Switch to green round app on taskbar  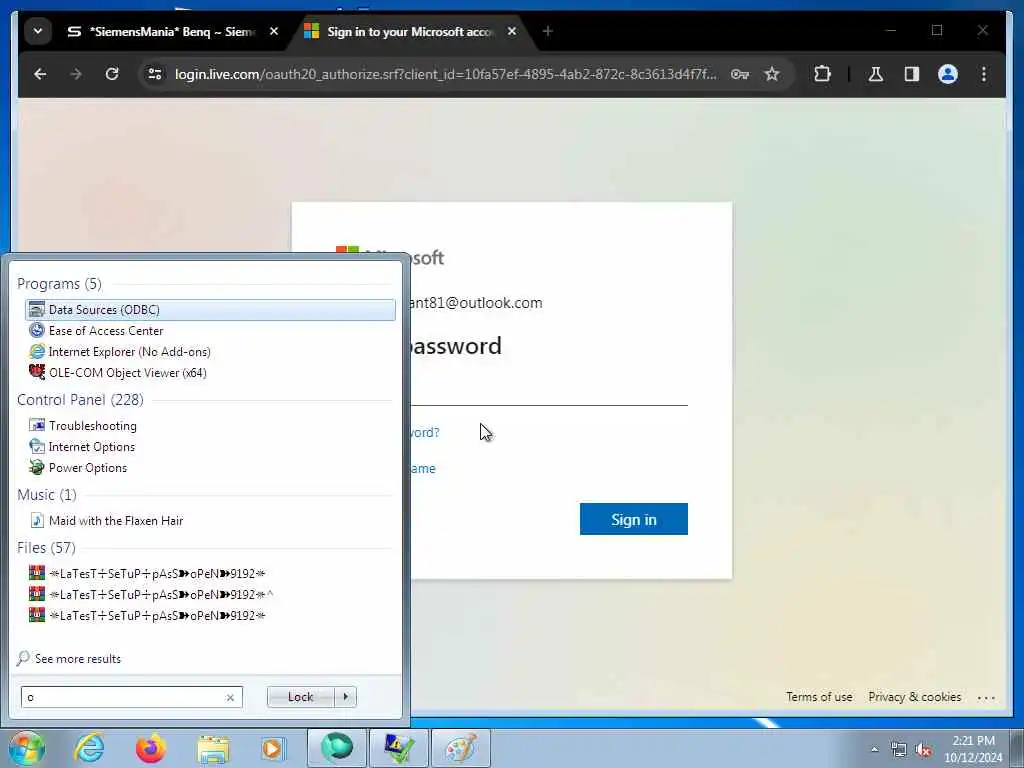[336, 748]
